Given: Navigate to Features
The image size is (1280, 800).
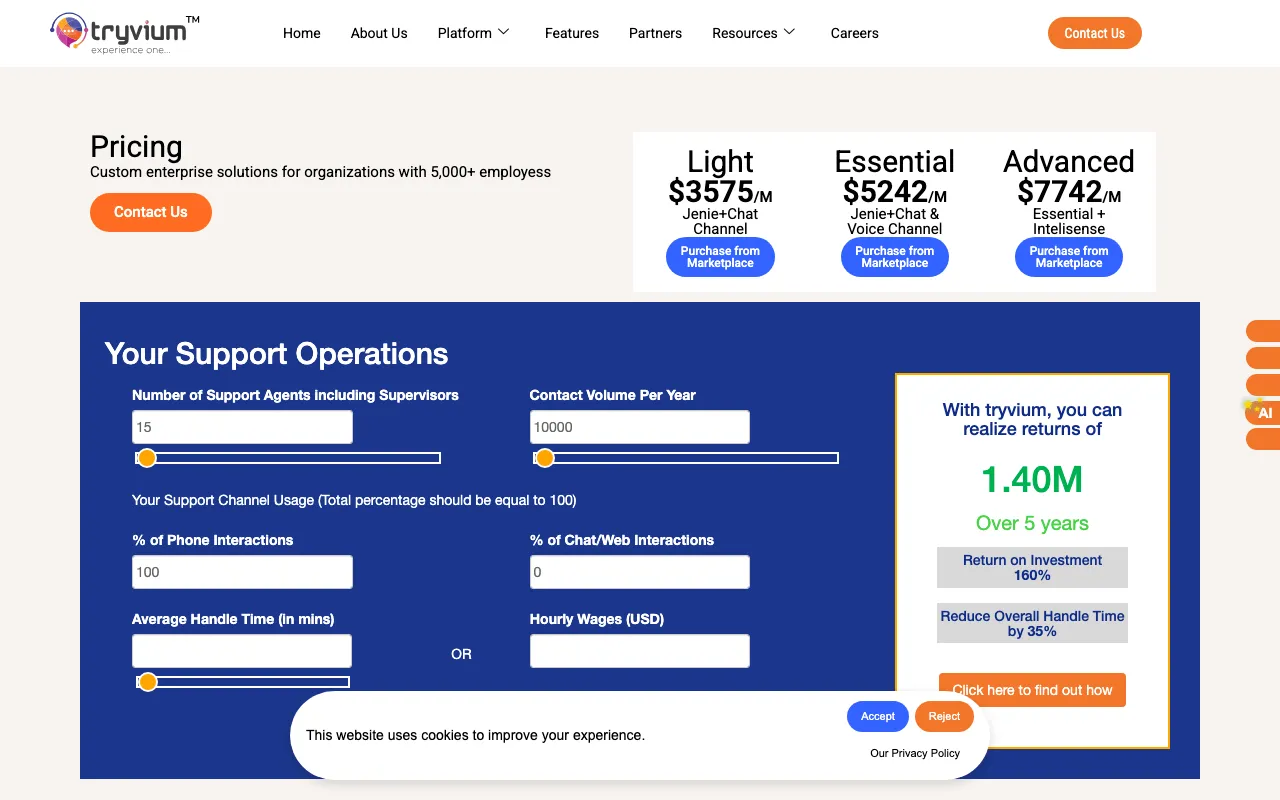Looking at the screenshot, I should click(x=572, y=33).
